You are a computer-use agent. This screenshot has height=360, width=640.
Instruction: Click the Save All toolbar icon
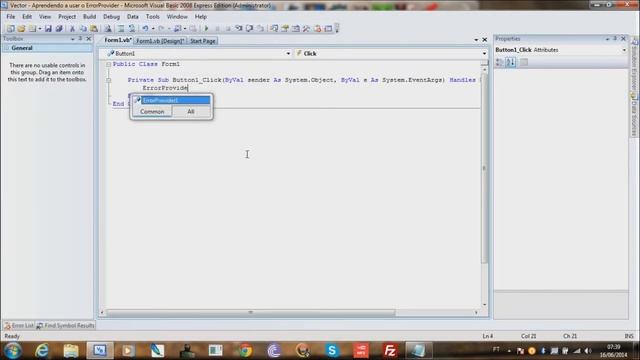point(59,29)
